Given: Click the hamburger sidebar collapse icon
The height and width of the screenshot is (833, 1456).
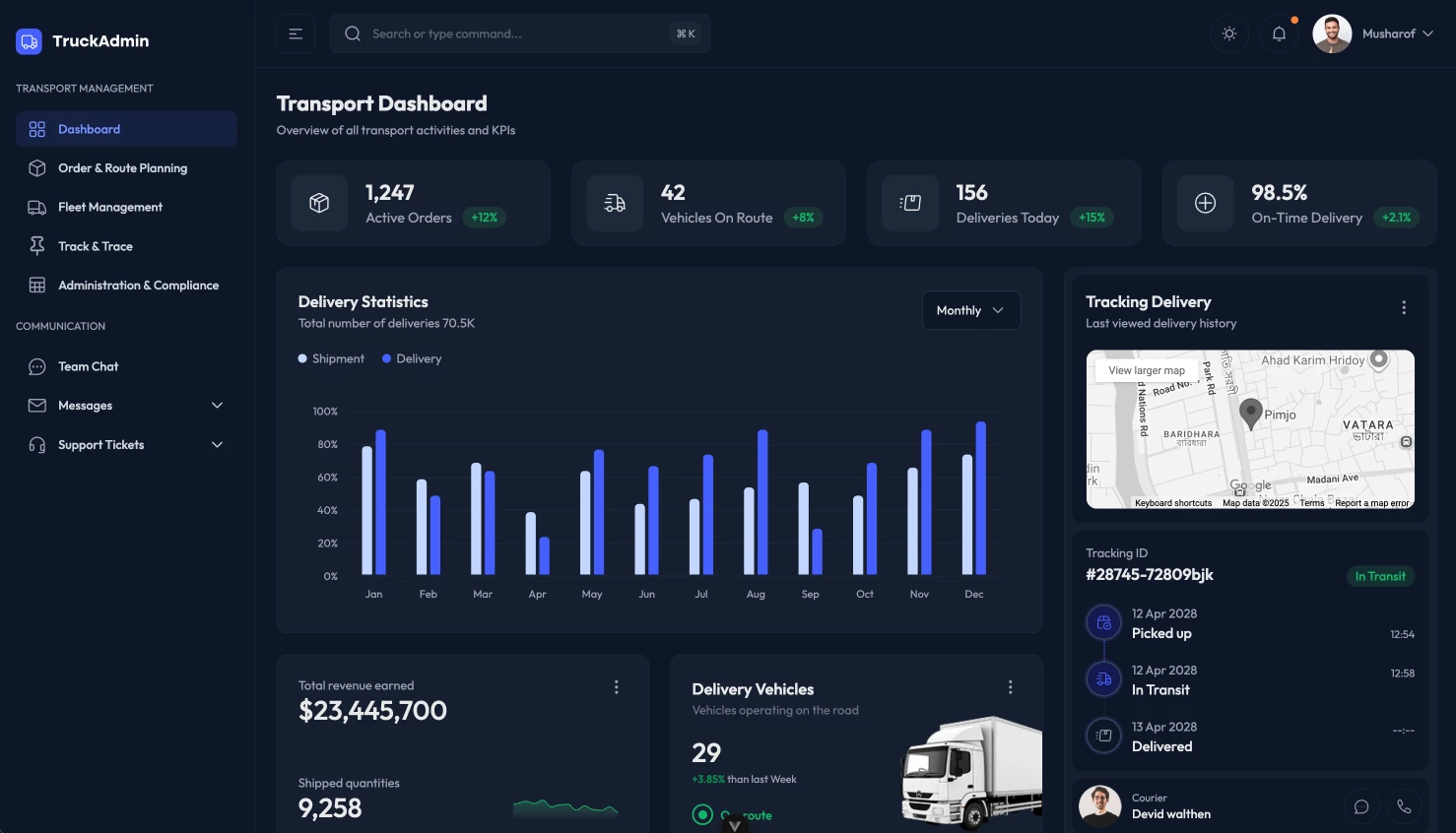Looking at the screenshot, I should coord(296,33).
